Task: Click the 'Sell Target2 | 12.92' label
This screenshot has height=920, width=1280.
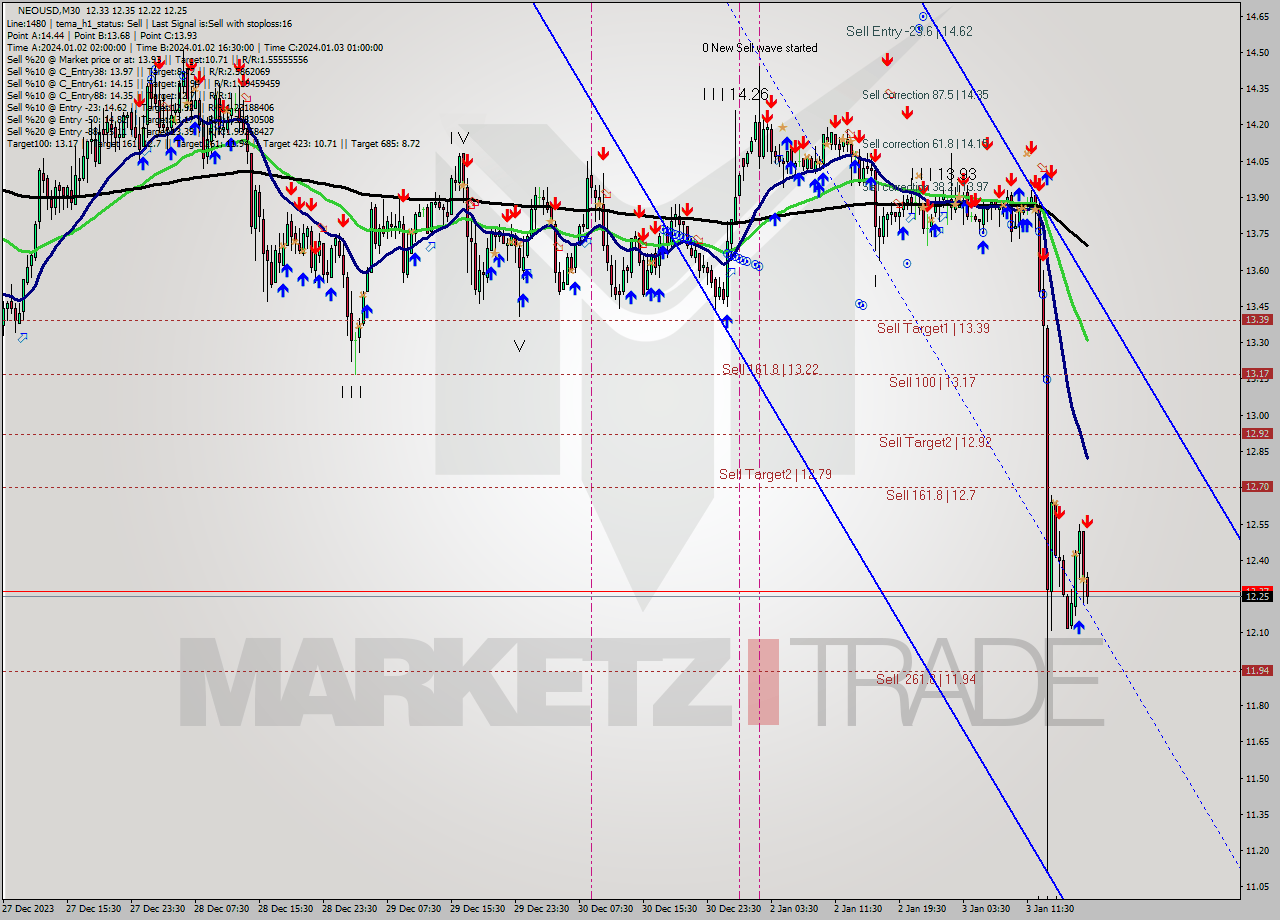Action: [x=935, y=442]
